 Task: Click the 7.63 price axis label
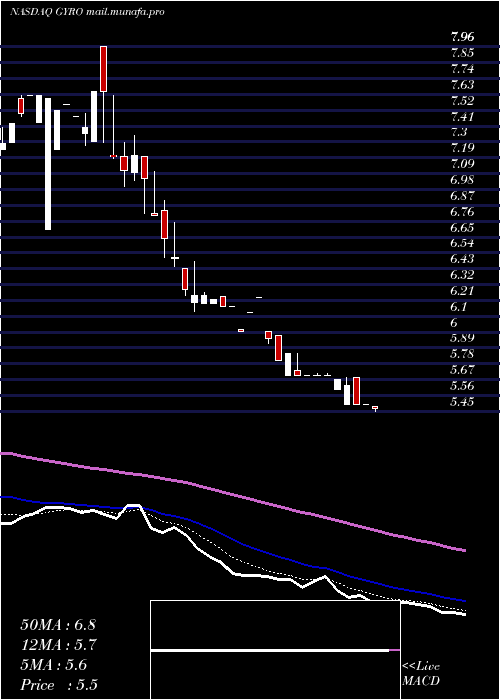[x=462, y=85]
